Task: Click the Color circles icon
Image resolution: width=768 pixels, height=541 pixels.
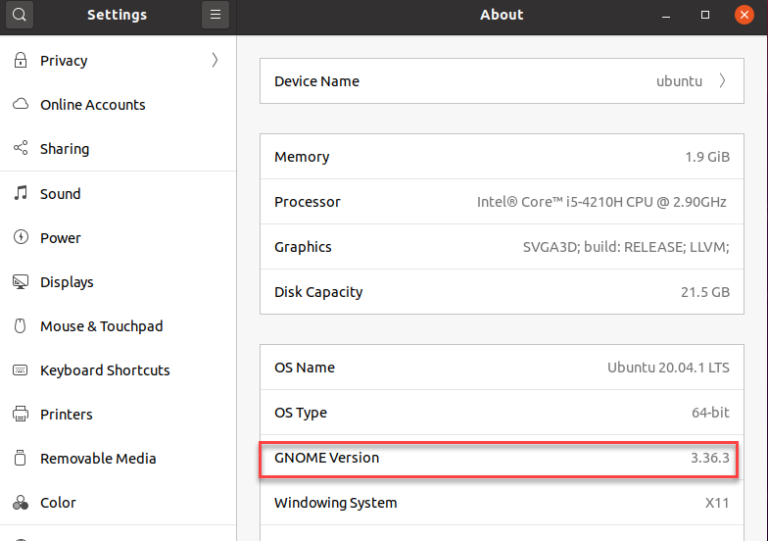Action: coord(21,502)
